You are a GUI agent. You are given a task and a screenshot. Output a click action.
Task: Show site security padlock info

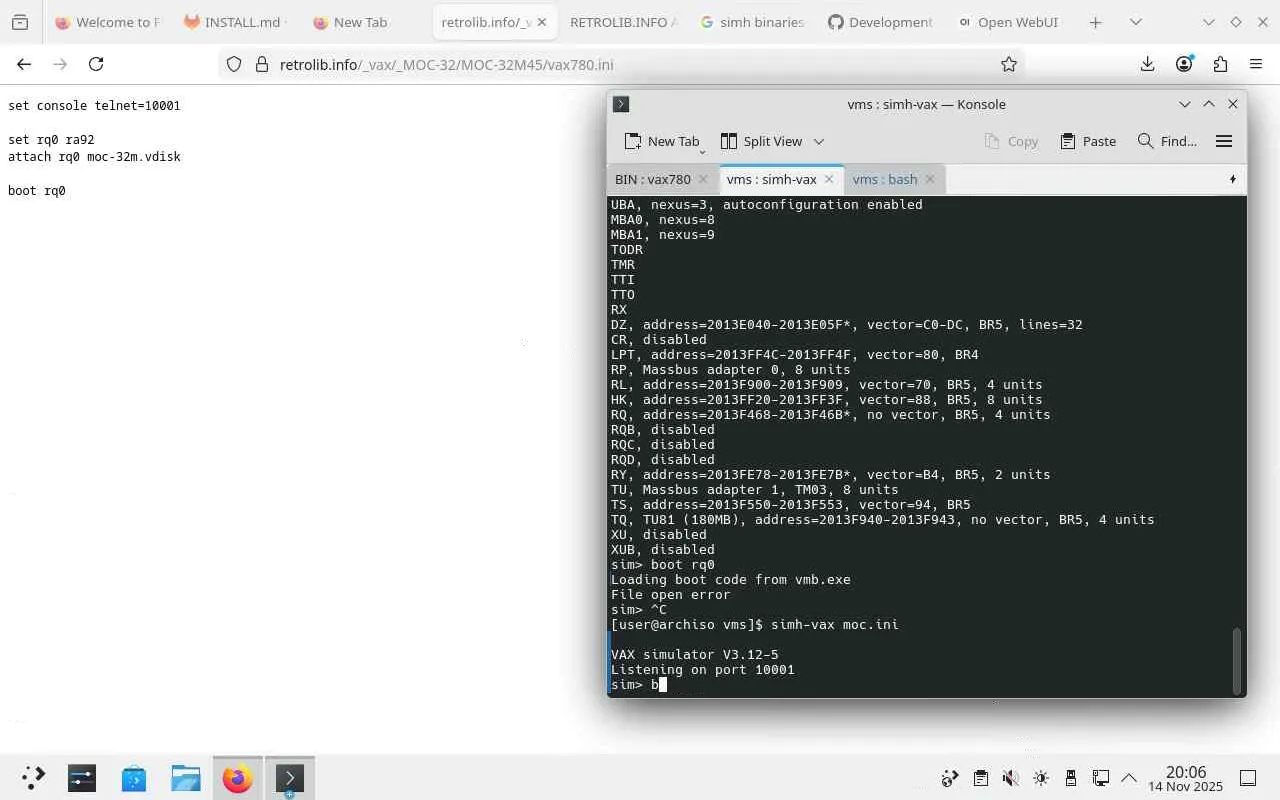262,64
